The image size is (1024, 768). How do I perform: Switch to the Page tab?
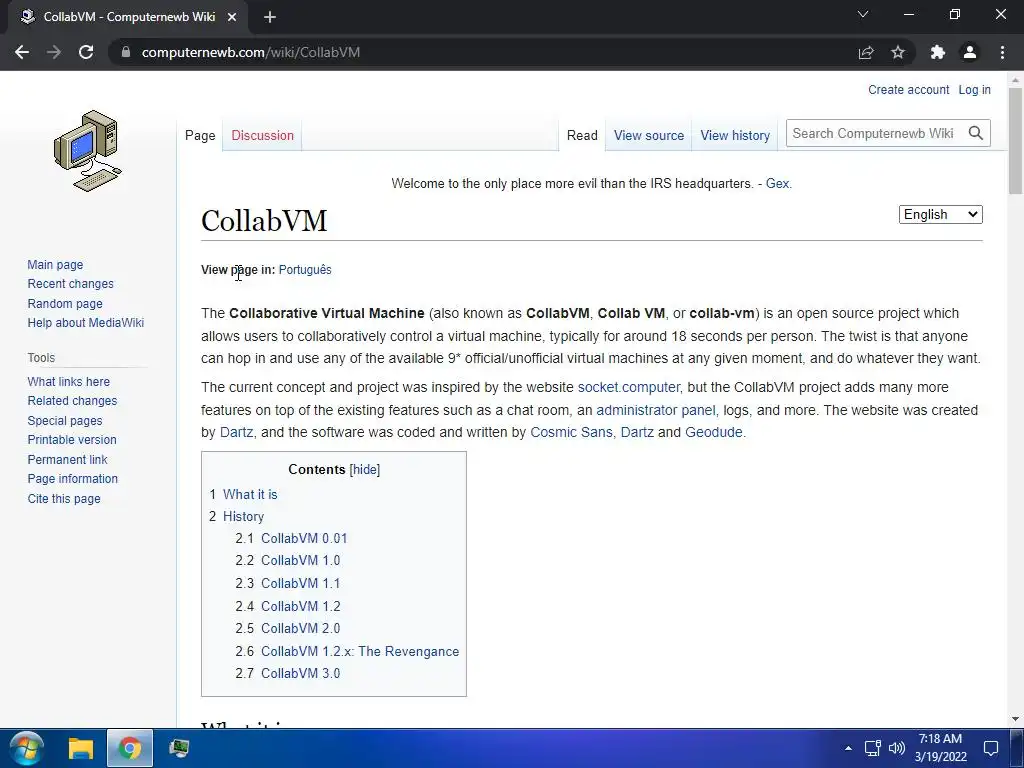pos(200,135)
